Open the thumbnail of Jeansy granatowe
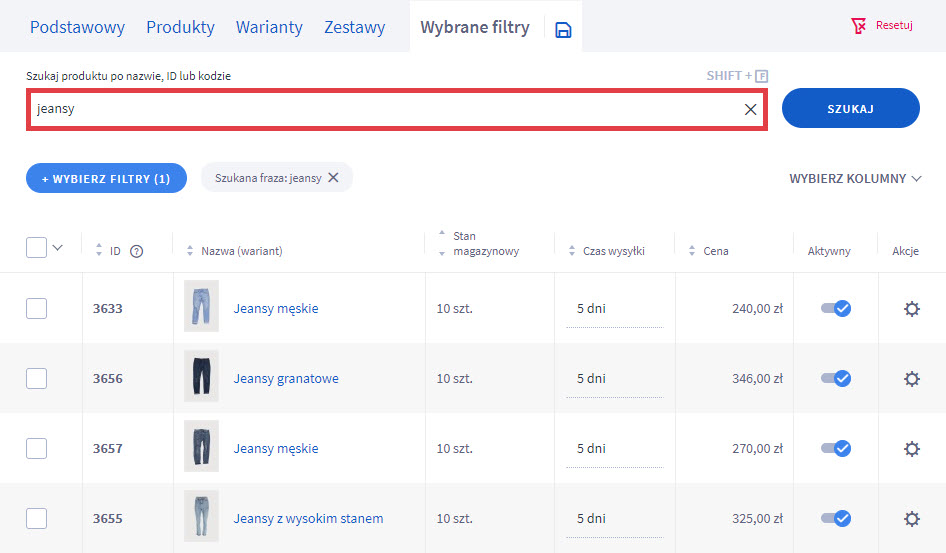Screen dimensions: 946x553 click(202, 376)
